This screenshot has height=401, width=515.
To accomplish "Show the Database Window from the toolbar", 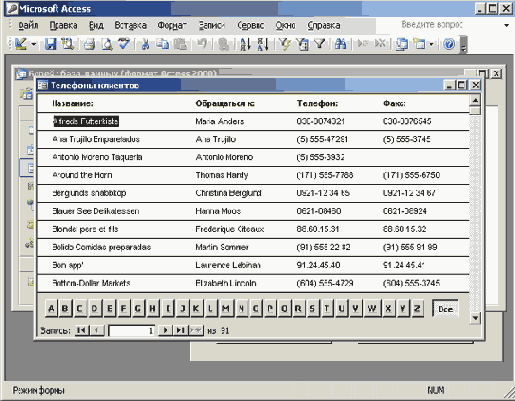I will (401, 44).
